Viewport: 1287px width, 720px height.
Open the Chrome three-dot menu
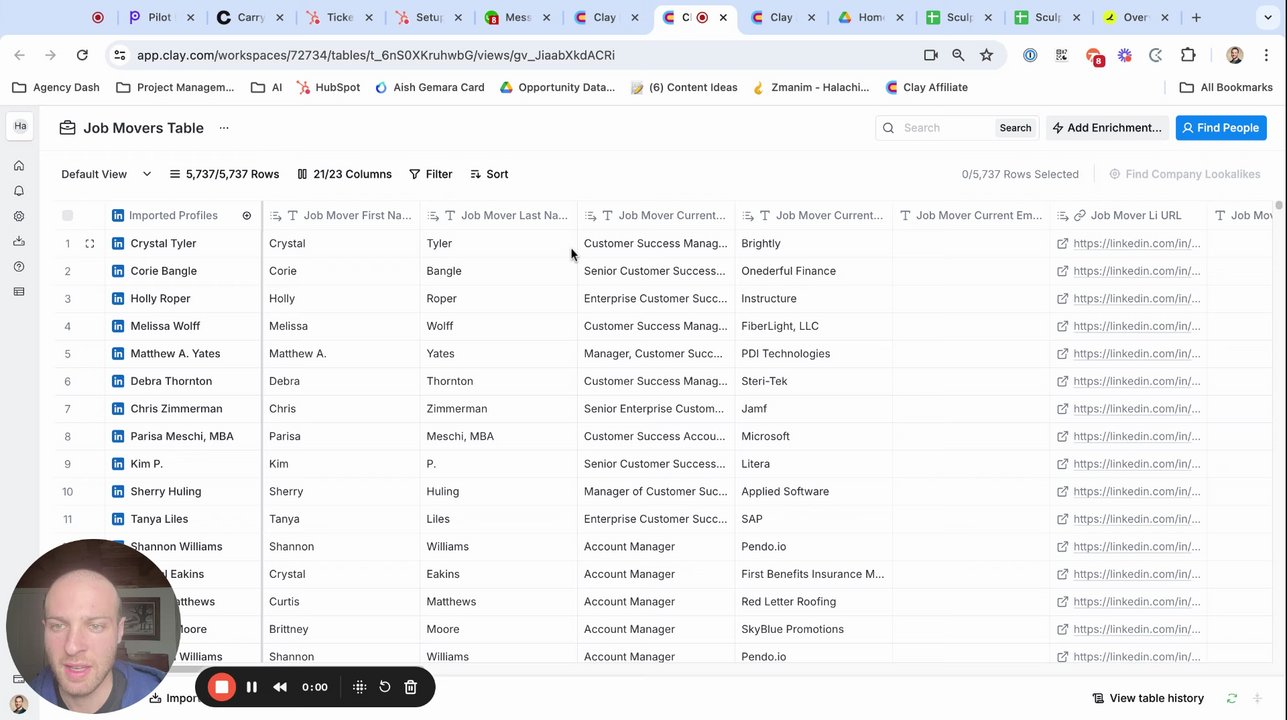point(1267,55)
